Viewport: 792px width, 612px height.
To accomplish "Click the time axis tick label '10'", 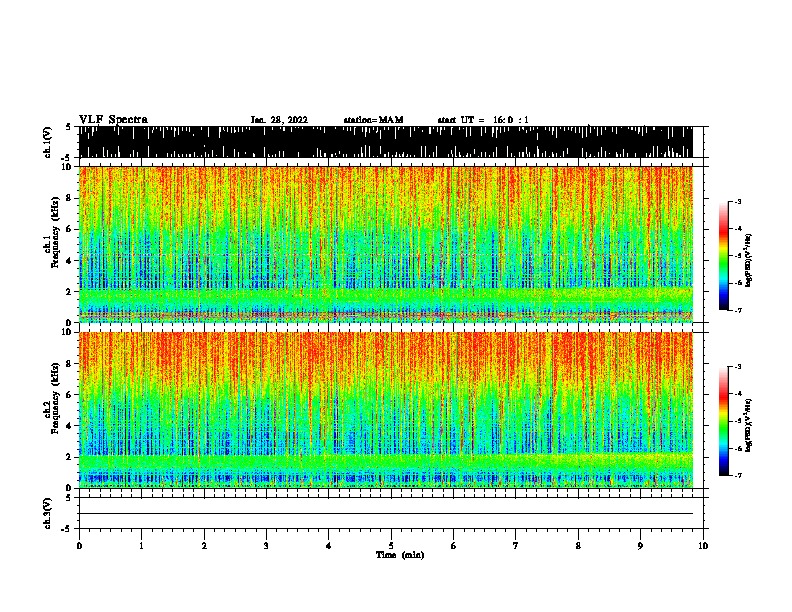I will 703,546.
